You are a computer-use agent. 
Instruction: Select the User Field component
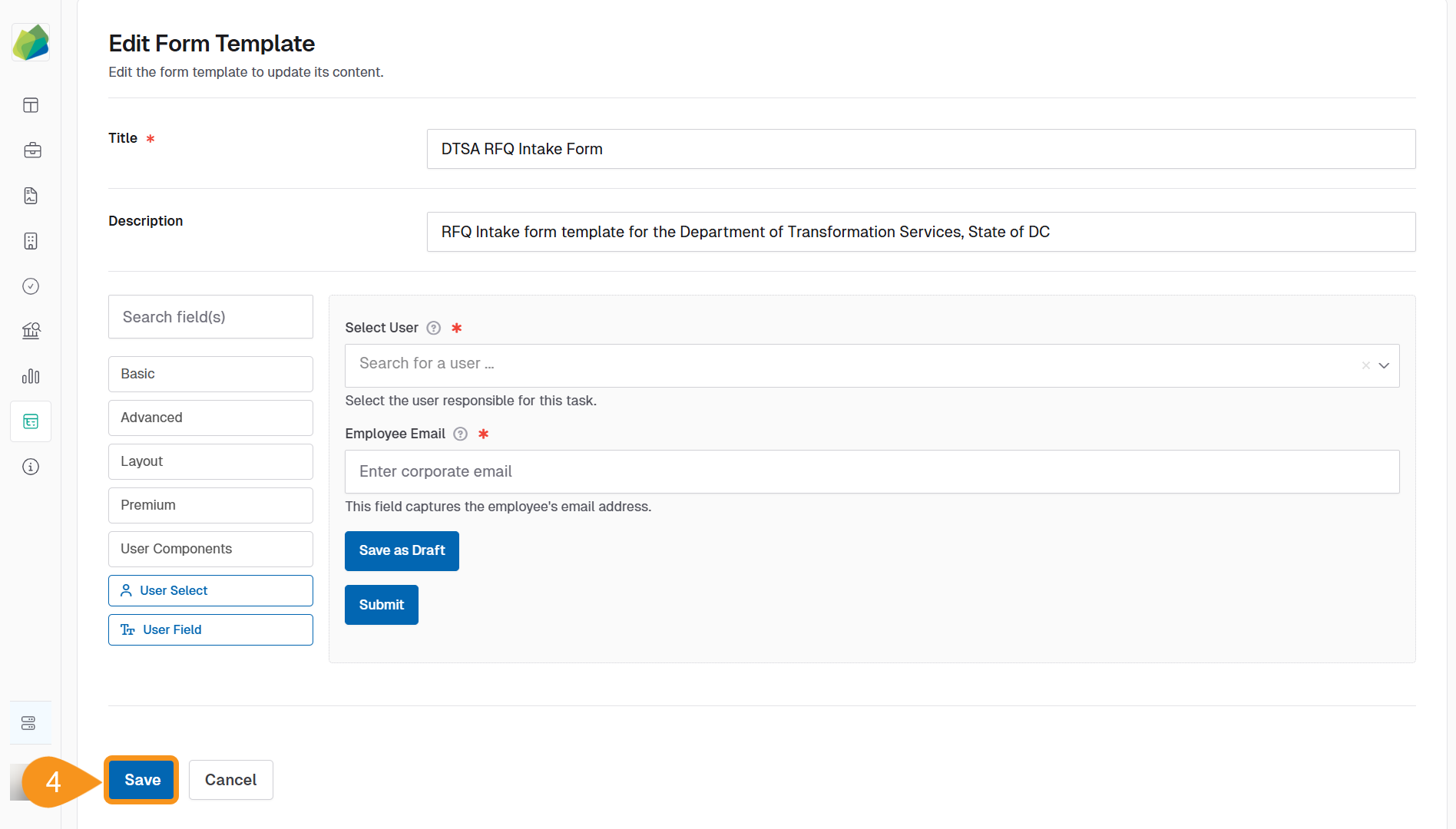[x=210, y=629]
